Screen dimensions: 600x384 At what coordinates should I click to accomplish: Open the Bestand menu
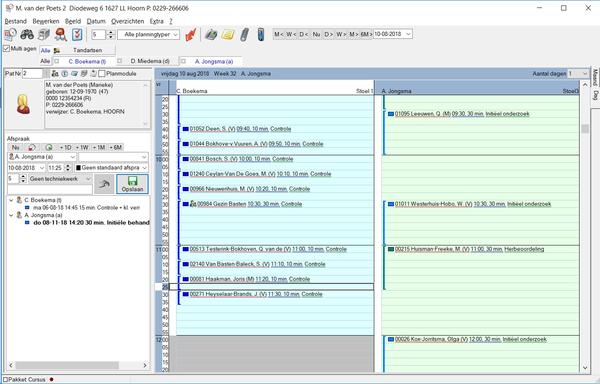(15, 21)
